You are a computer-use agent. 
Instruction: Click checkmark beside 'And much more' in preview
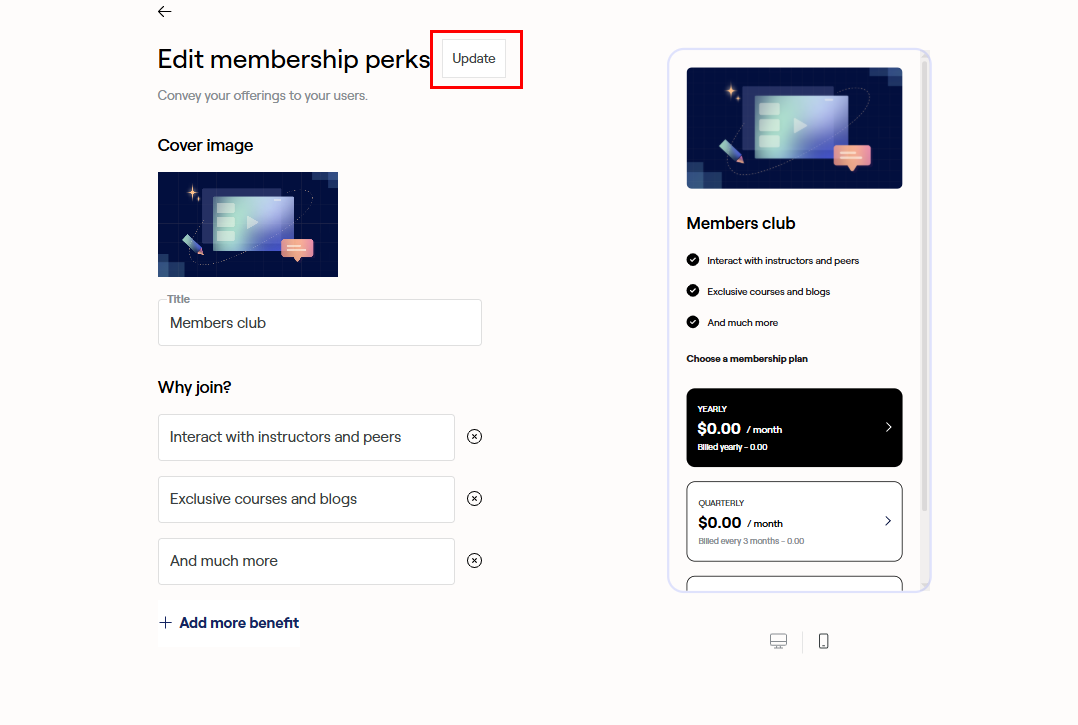693,322
